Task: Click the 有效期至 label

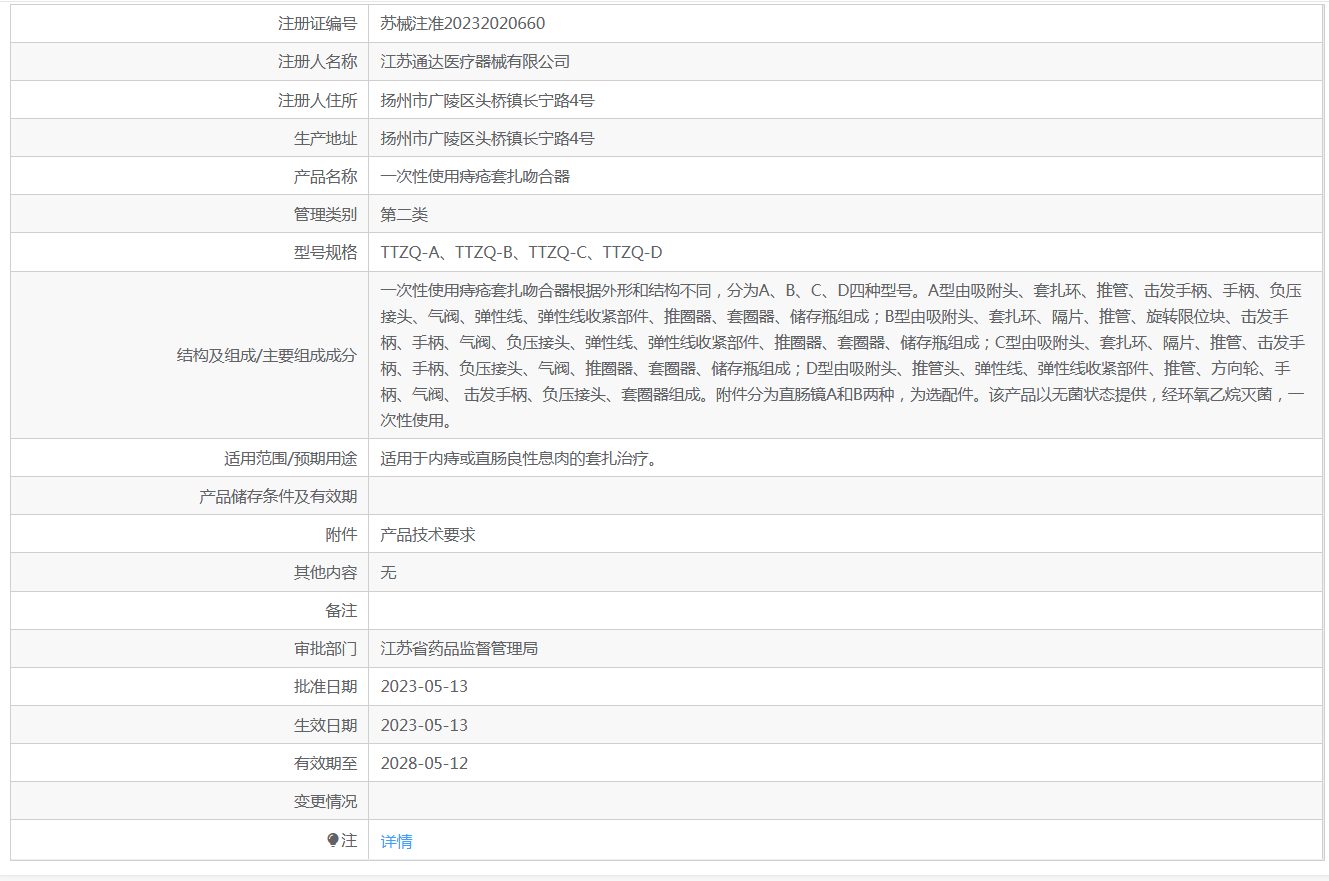Action: pos(325,763)
